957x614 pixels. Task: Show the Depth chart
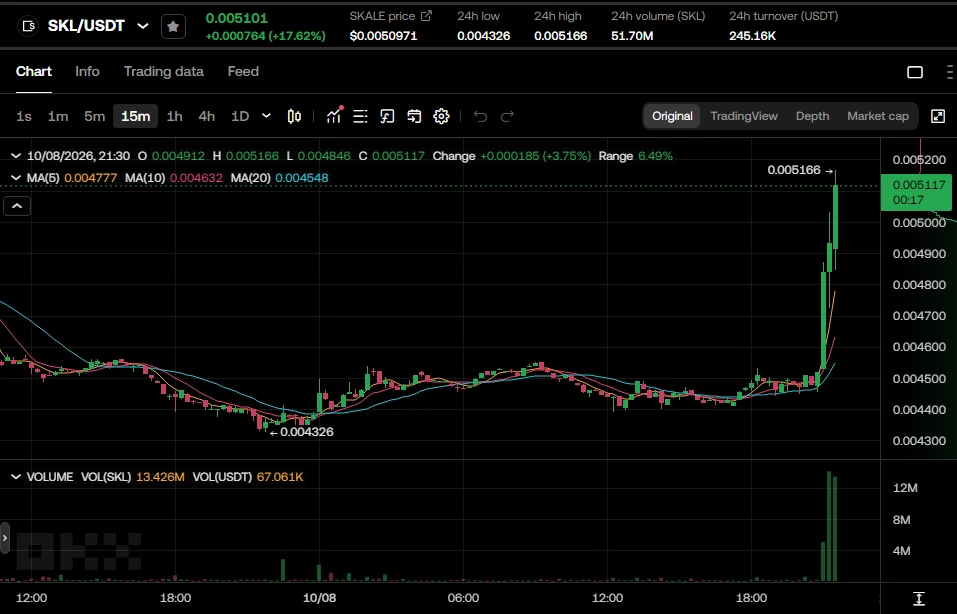[x=812, y=116]
